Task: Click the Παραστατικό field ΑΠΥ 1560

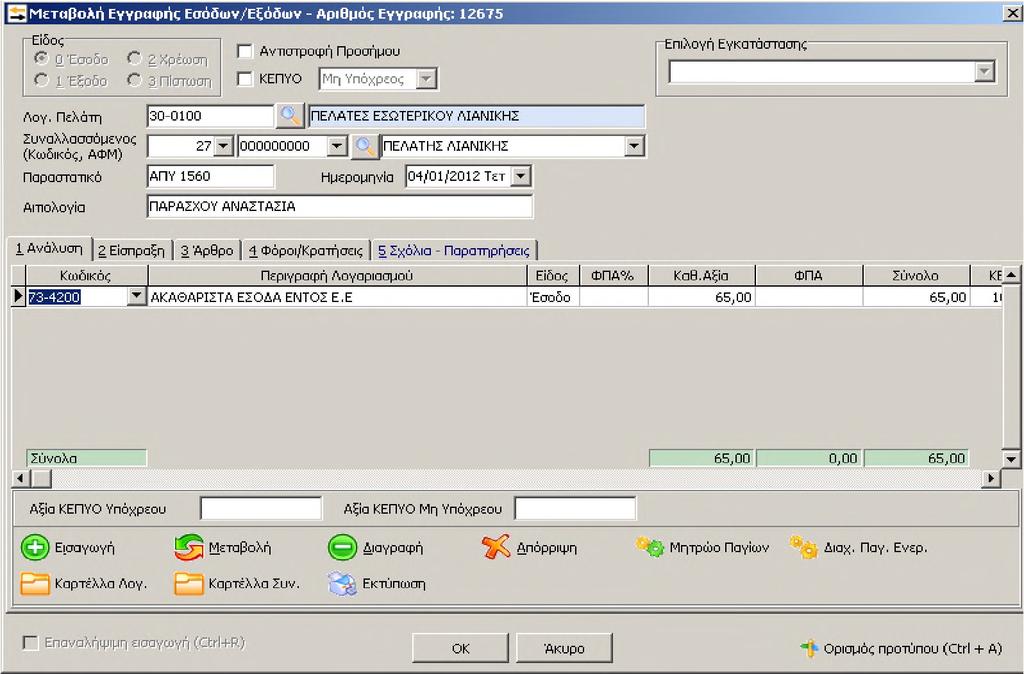Action: pyautogui.click(x=210, y=176)
